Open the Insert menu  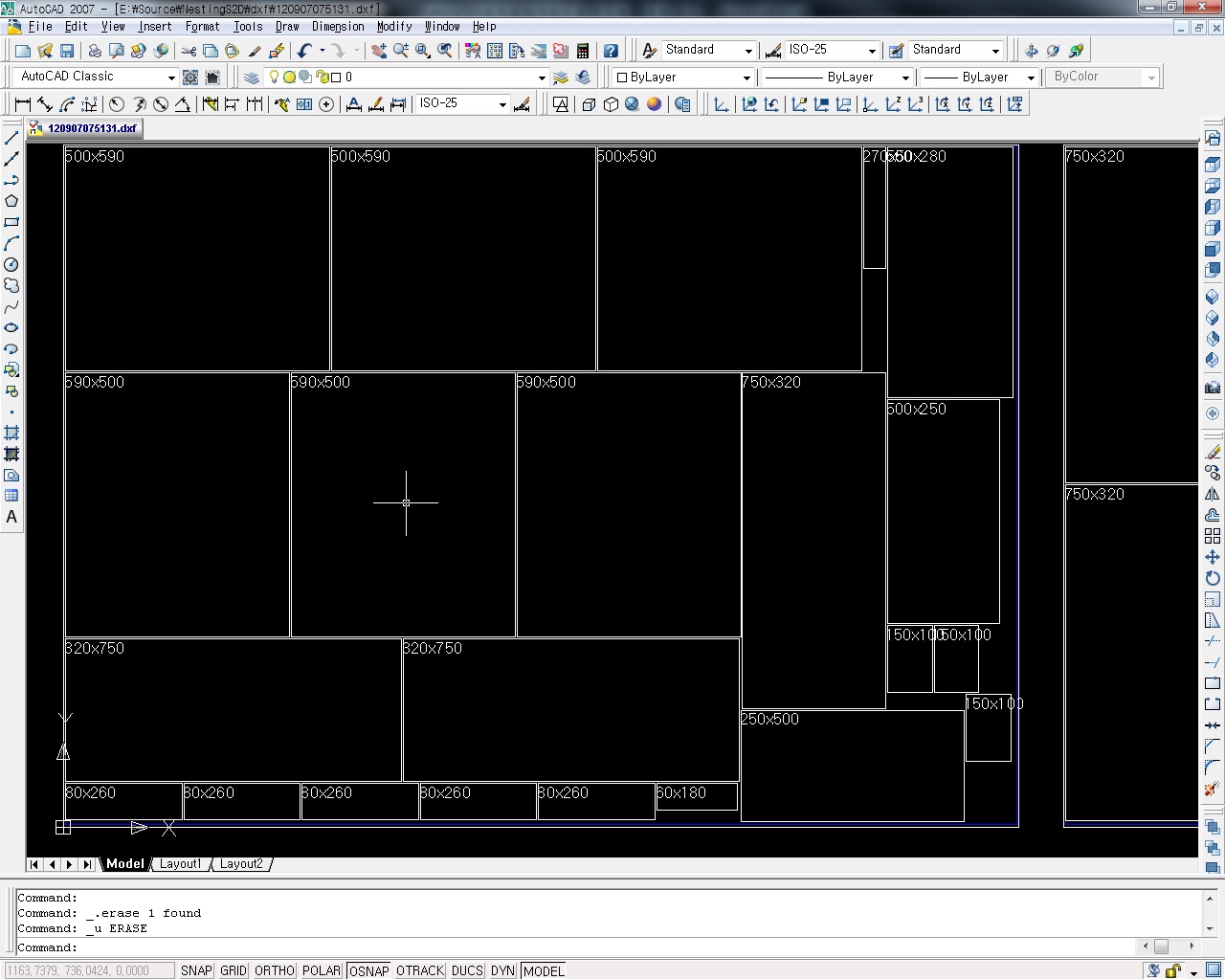point(155,27)
